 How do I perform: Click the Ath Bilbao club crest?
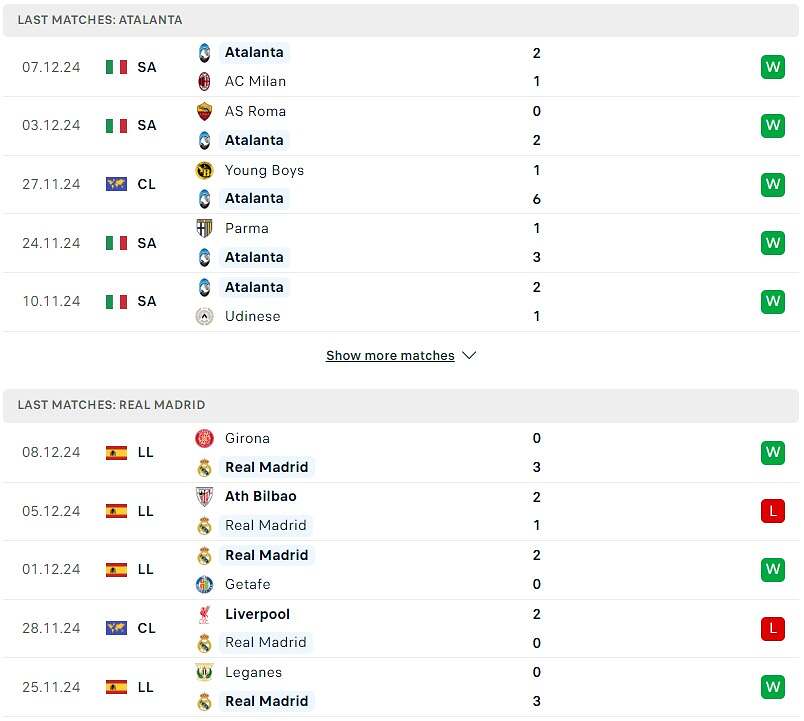click(204, 496)
